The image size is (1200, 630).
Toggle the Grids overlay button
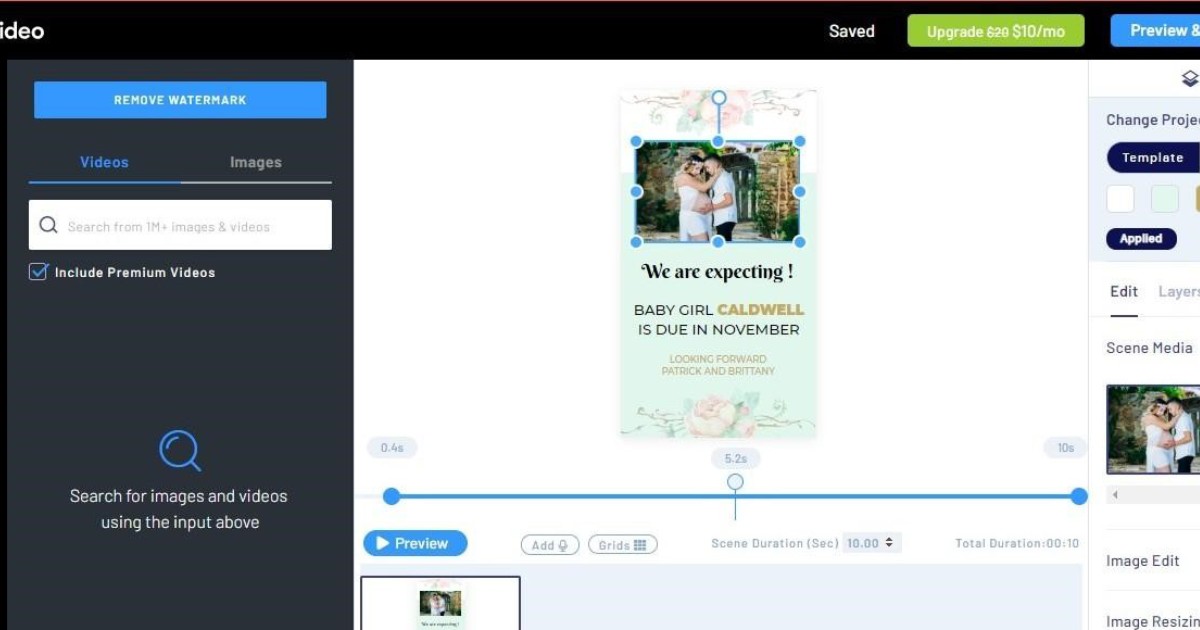coord(622,545)
